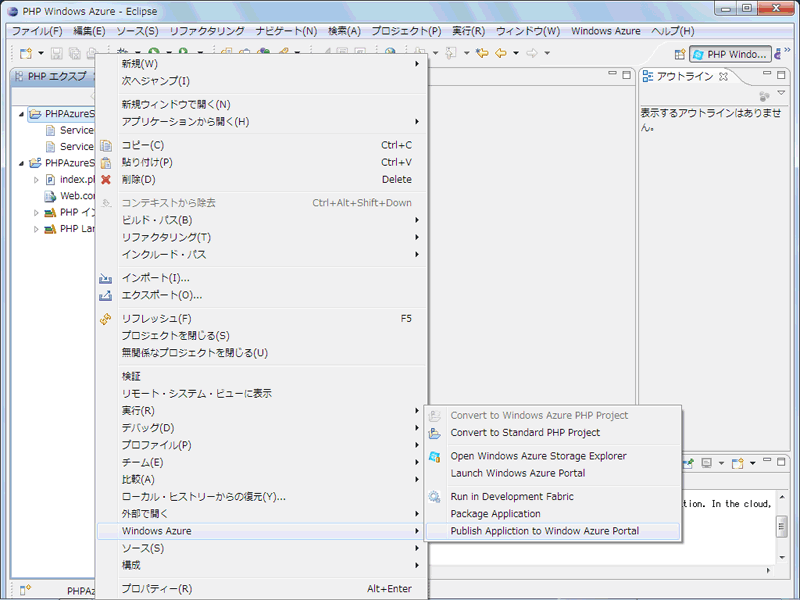Click the Display Selected Console monitor icon
This screenshot has height=600, width=800.
[707, 463]
